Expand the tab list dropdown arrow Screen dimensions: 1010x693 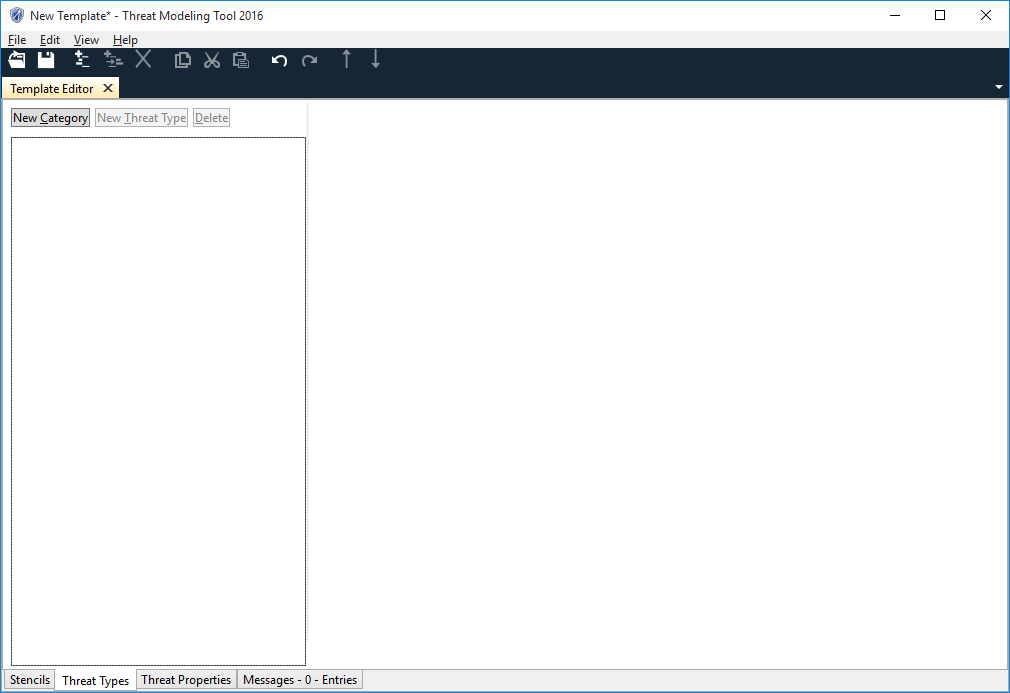[998, 88]
